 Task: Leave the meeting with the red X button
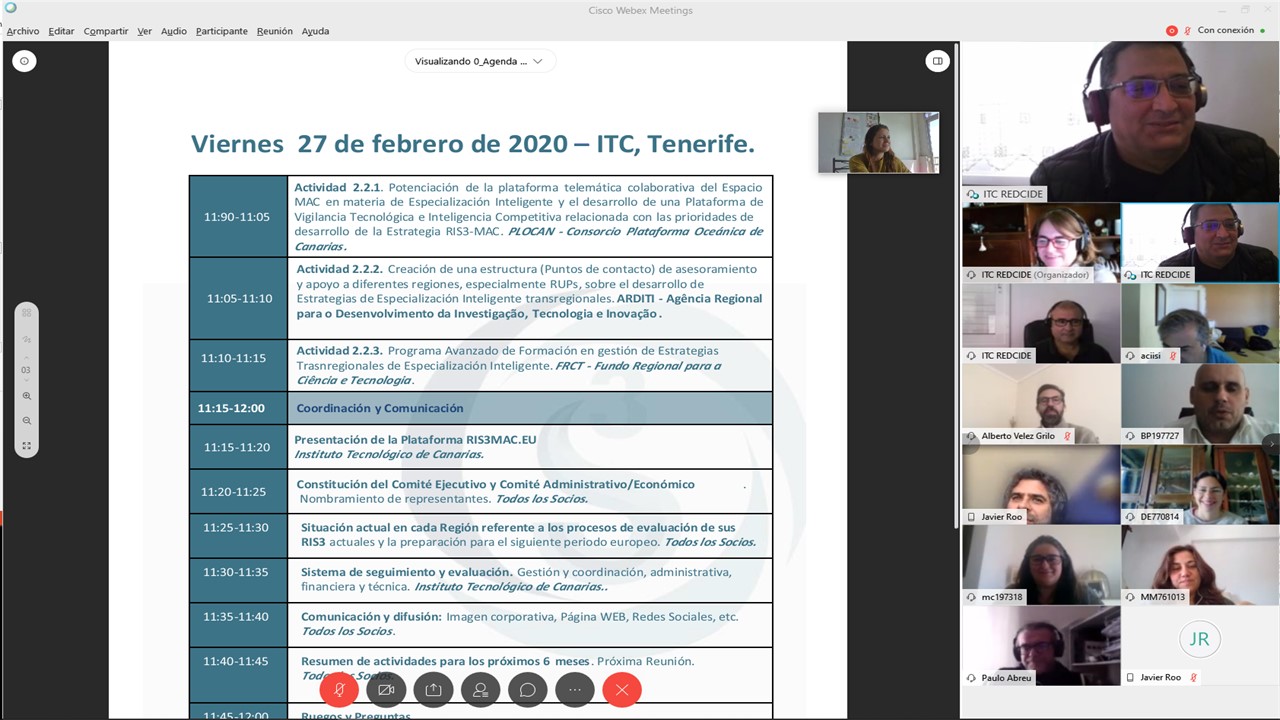[622, 689]
